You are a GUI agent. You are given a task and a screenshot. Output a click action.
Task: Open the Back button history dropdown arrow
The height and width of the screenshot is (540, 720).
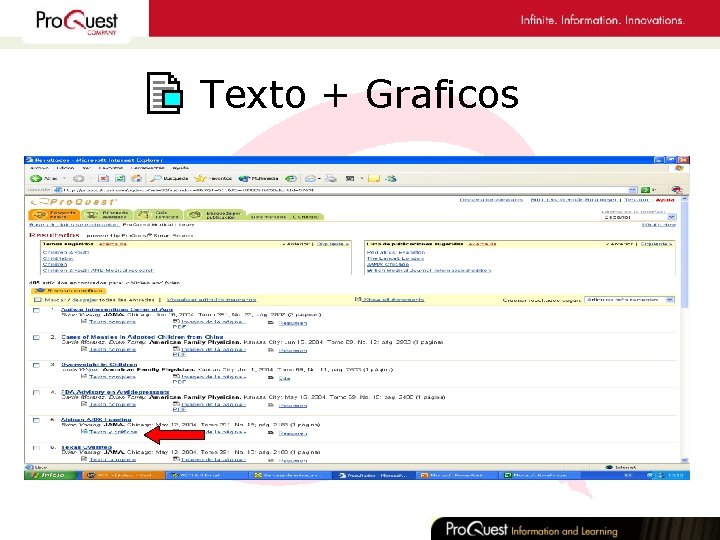tap(64, 178)
